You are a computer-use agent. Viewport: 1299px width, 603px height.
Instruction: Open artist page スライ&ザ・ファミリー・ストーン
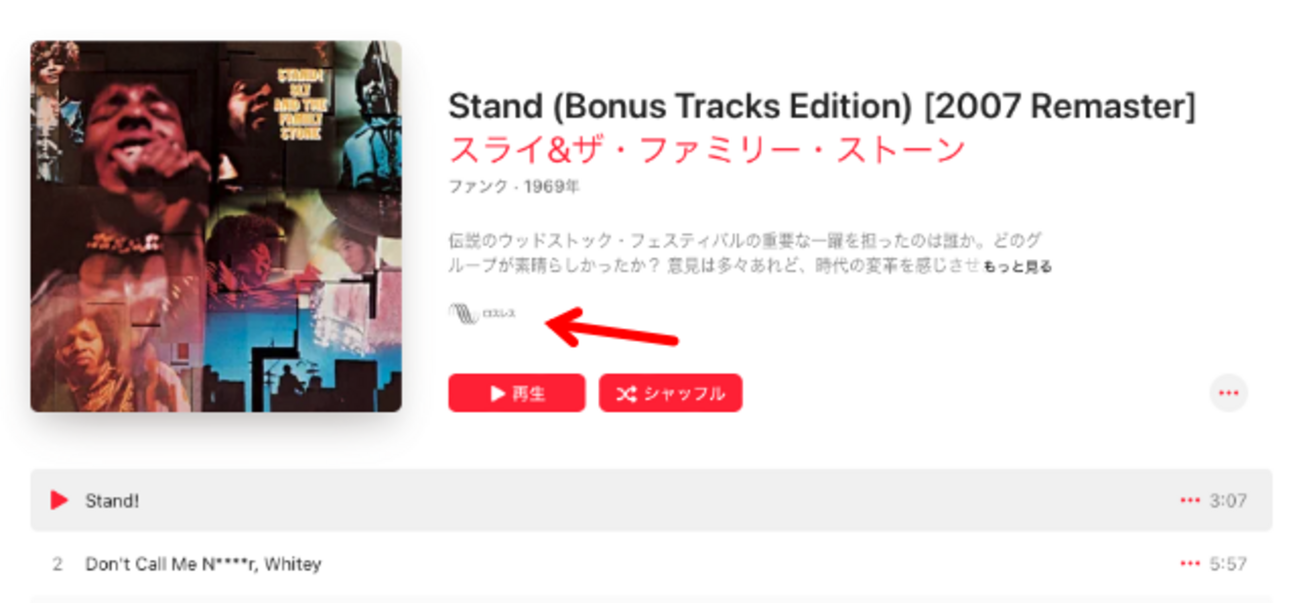pyautogui.click(x=707, y=150)
